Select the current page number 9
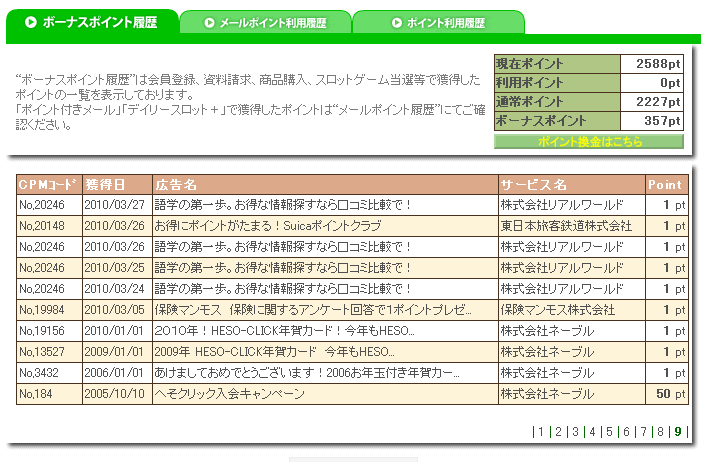 [x=678, y=432]
